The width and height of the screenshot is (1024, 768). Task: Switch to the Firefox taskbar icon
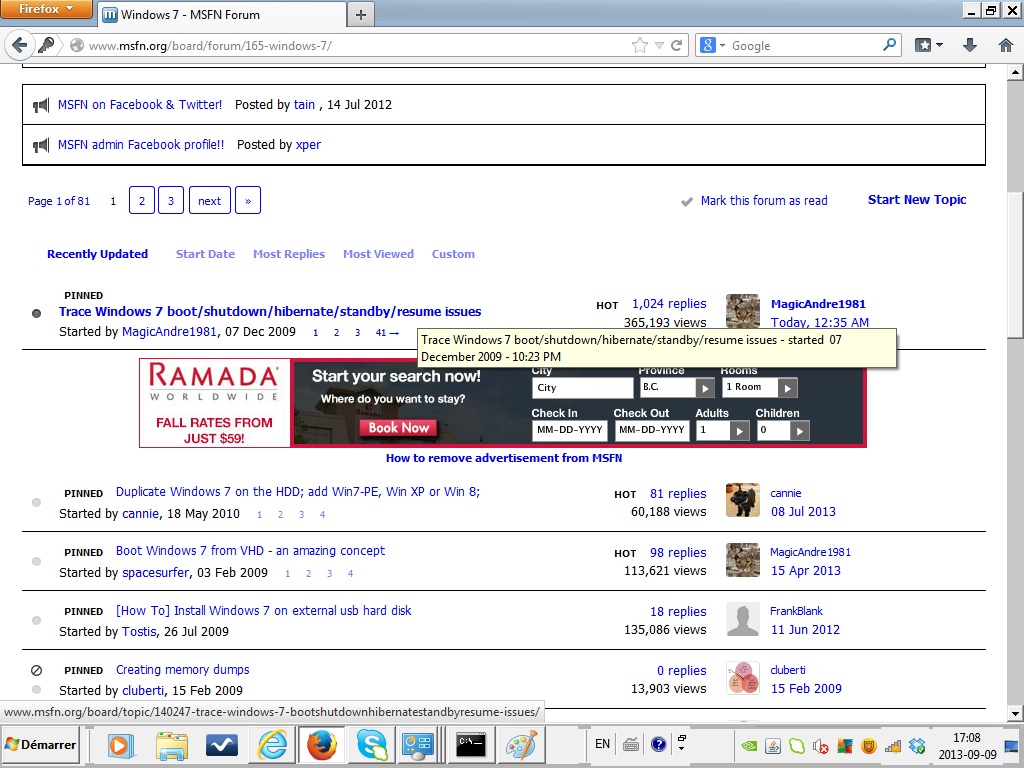[322, 745]
